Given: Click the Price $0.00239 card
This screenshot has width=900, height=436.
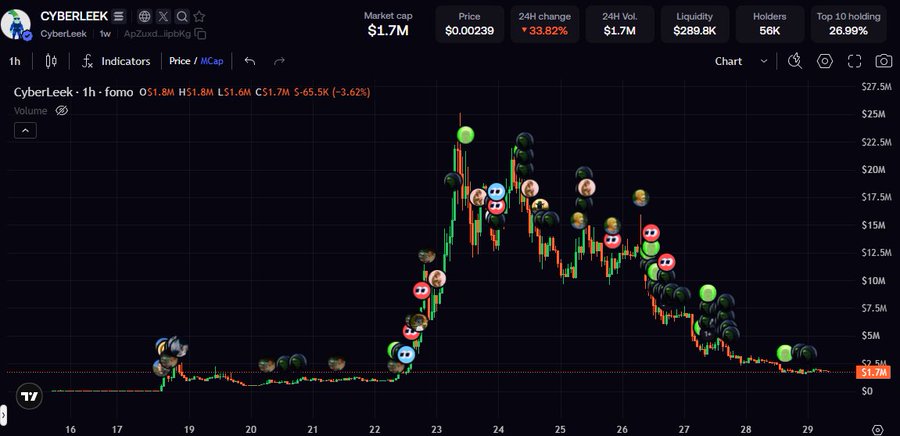Looking at the screenshot, I should click(470, 24).
